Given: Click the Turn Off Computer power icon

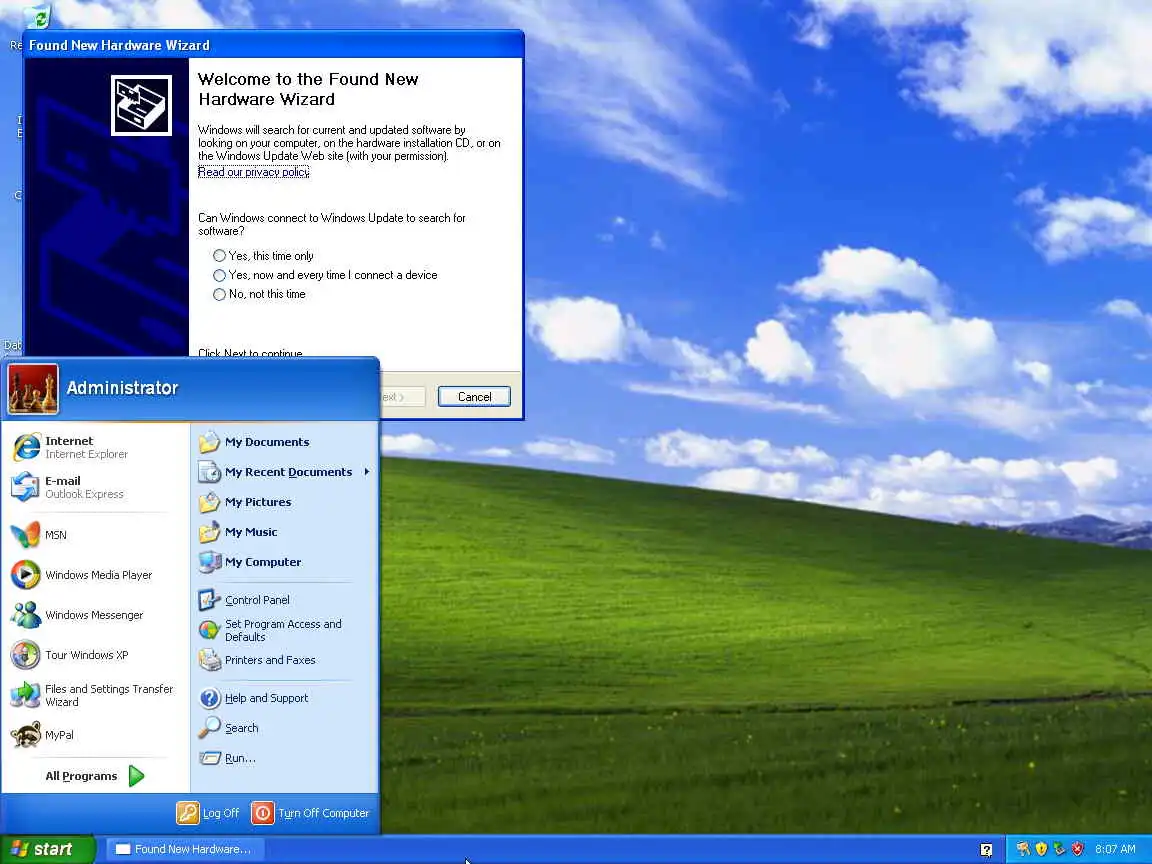Looking at the screenshot, I should tap(262, 813).
